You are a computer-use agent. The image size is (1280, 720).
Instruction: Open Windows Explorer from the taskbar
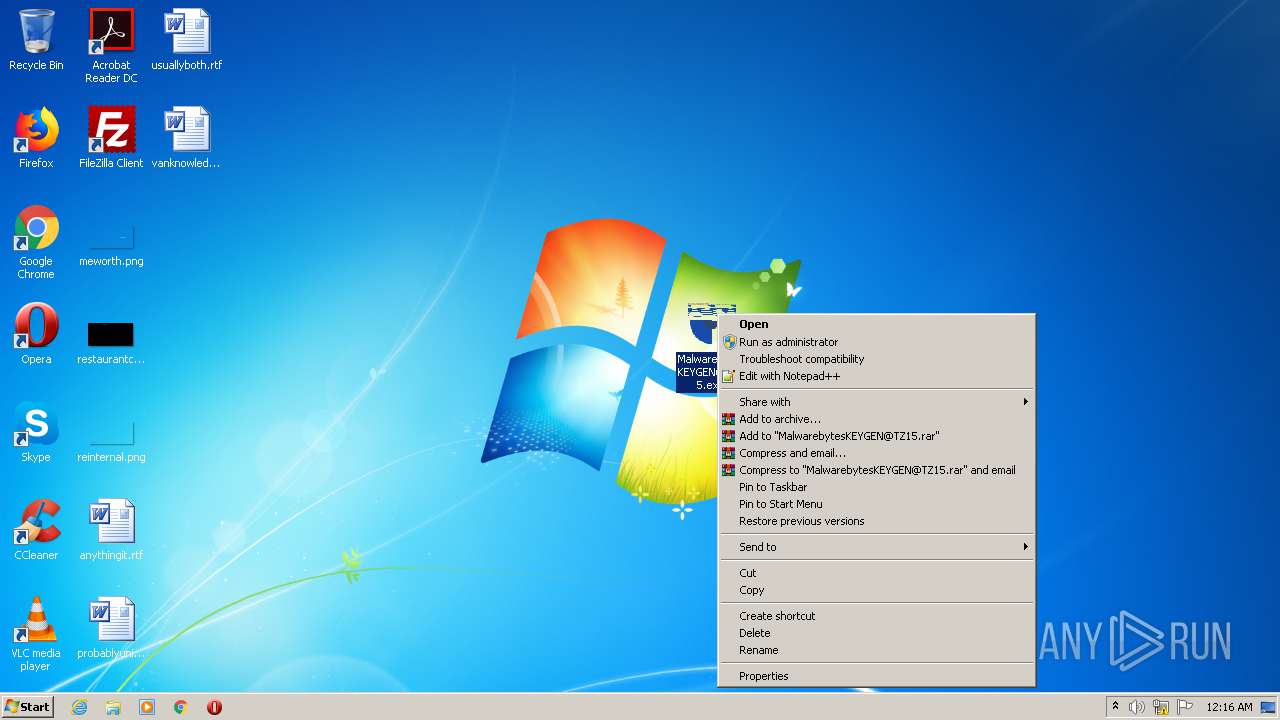pyautogui.click(x=113, y=707)
